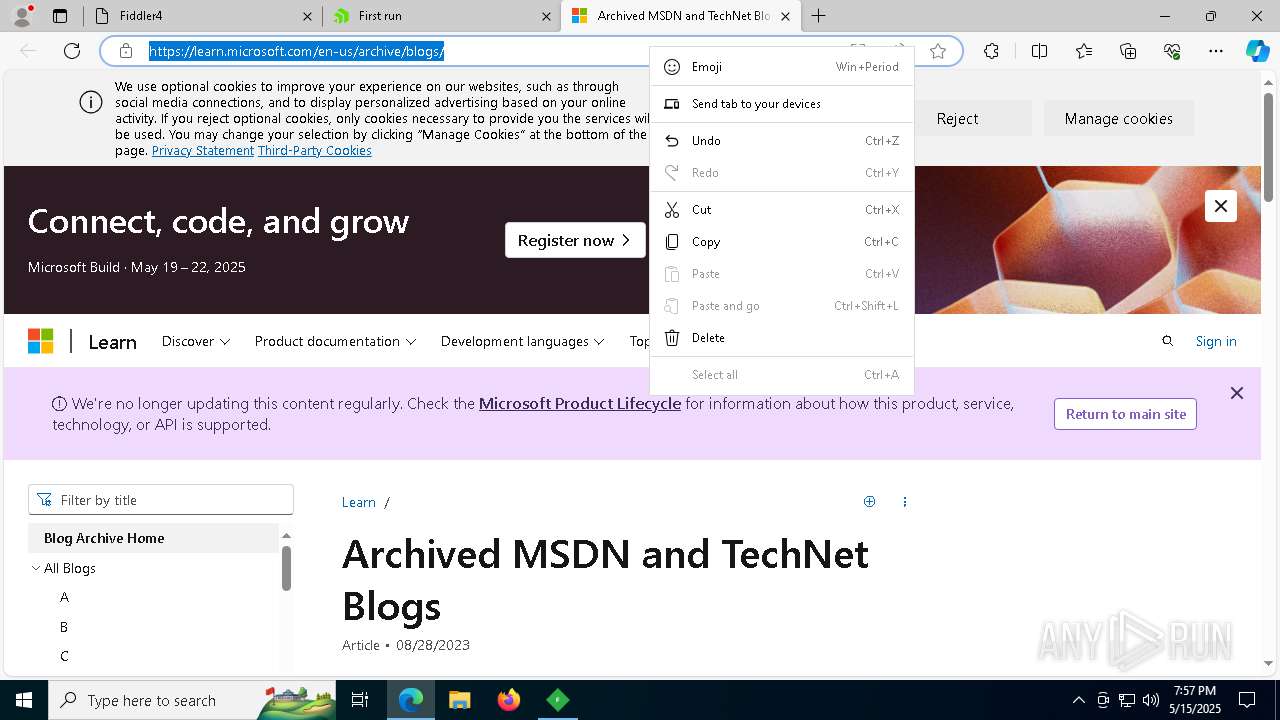The height and width of the screenshot is (720, 1280).
Task: Open blogs letter A in tree
Action: [64, 597]
